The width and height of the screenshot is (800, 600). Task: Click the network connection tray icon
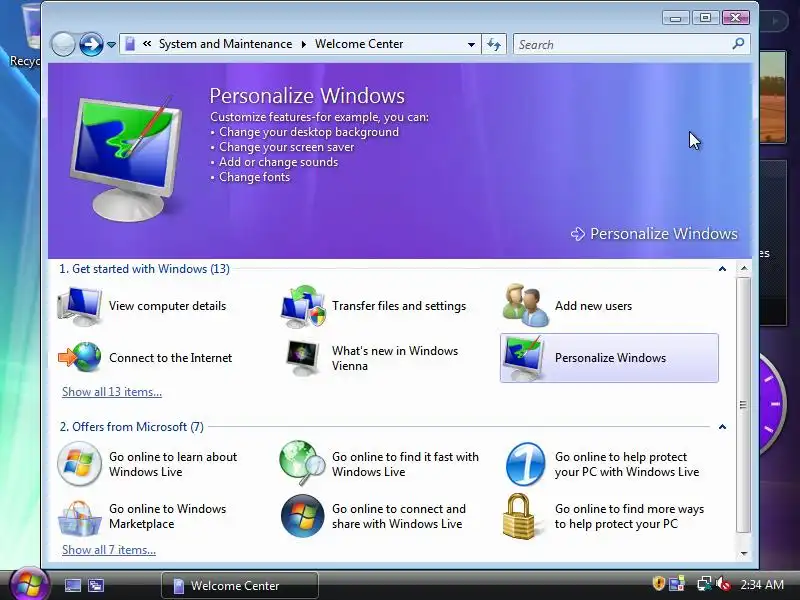[704, 584]
